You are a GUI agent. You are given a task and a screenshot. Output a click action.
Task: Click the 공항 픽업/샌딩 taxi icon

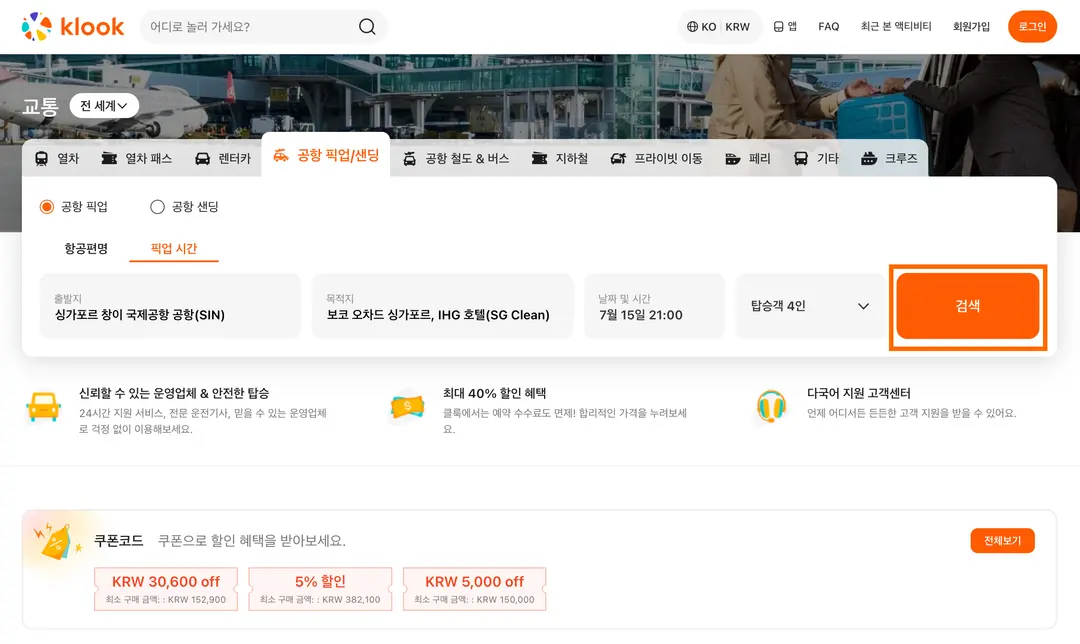(280, 155)
